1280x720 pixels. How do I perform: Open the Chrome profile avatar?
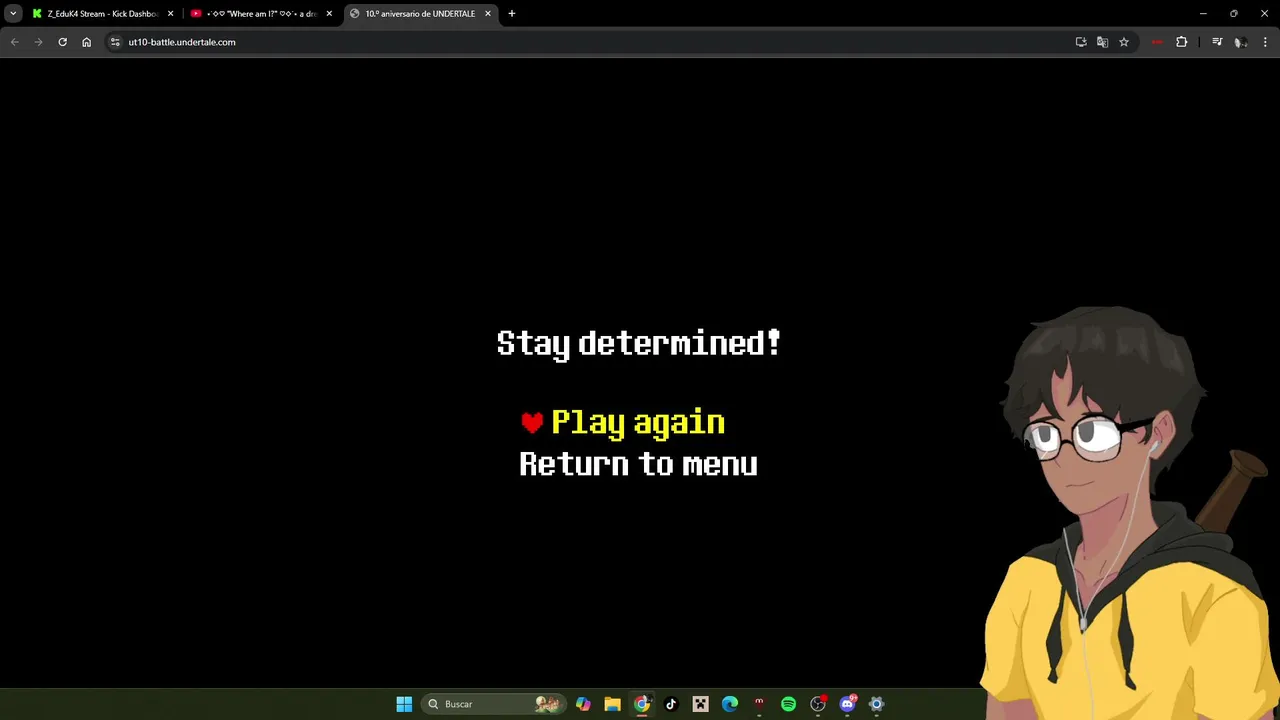tap(1241, 42)
